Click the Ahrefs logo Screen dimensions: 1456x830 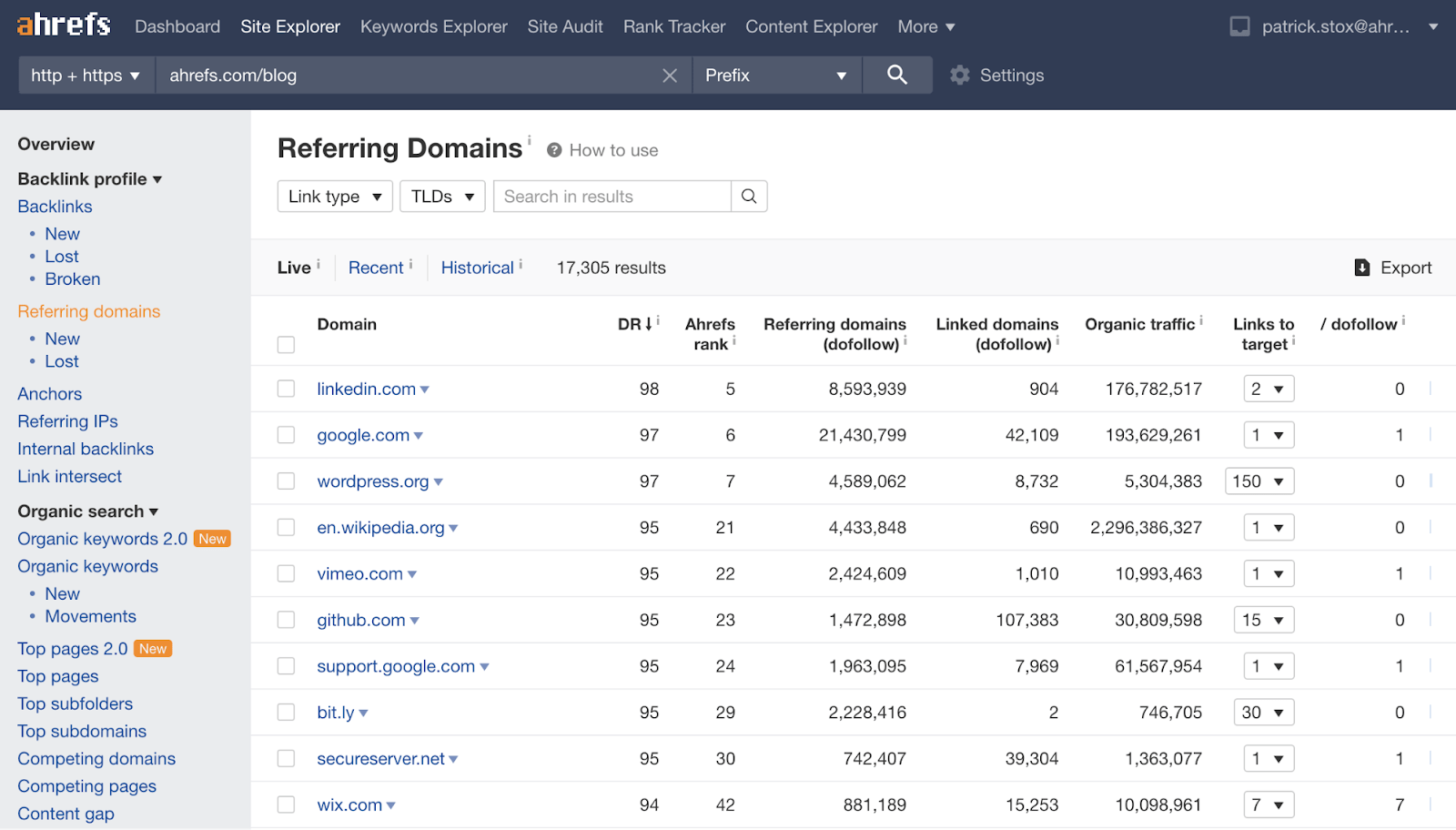(61, 25)
